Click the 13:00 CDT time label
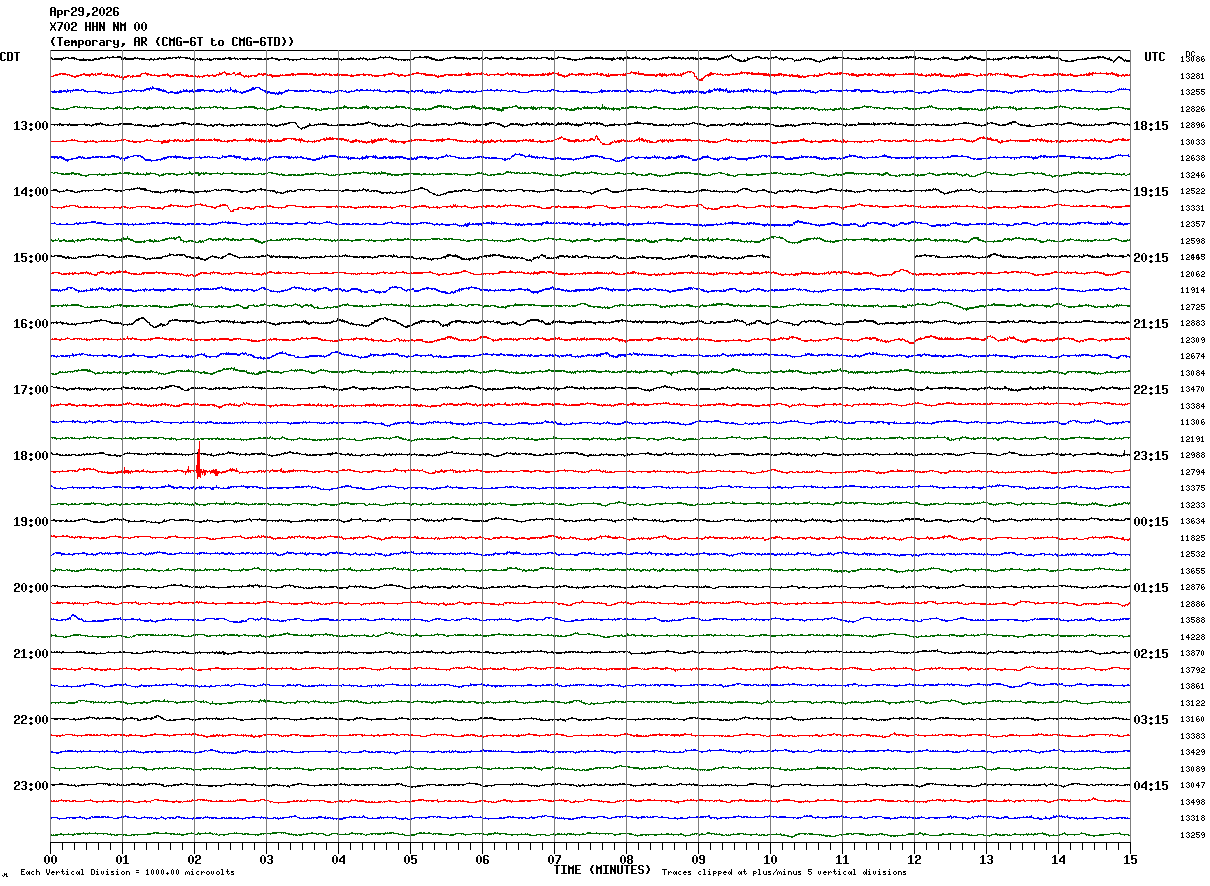Viewport: 1210px width, 886px height. pos(30,126)
